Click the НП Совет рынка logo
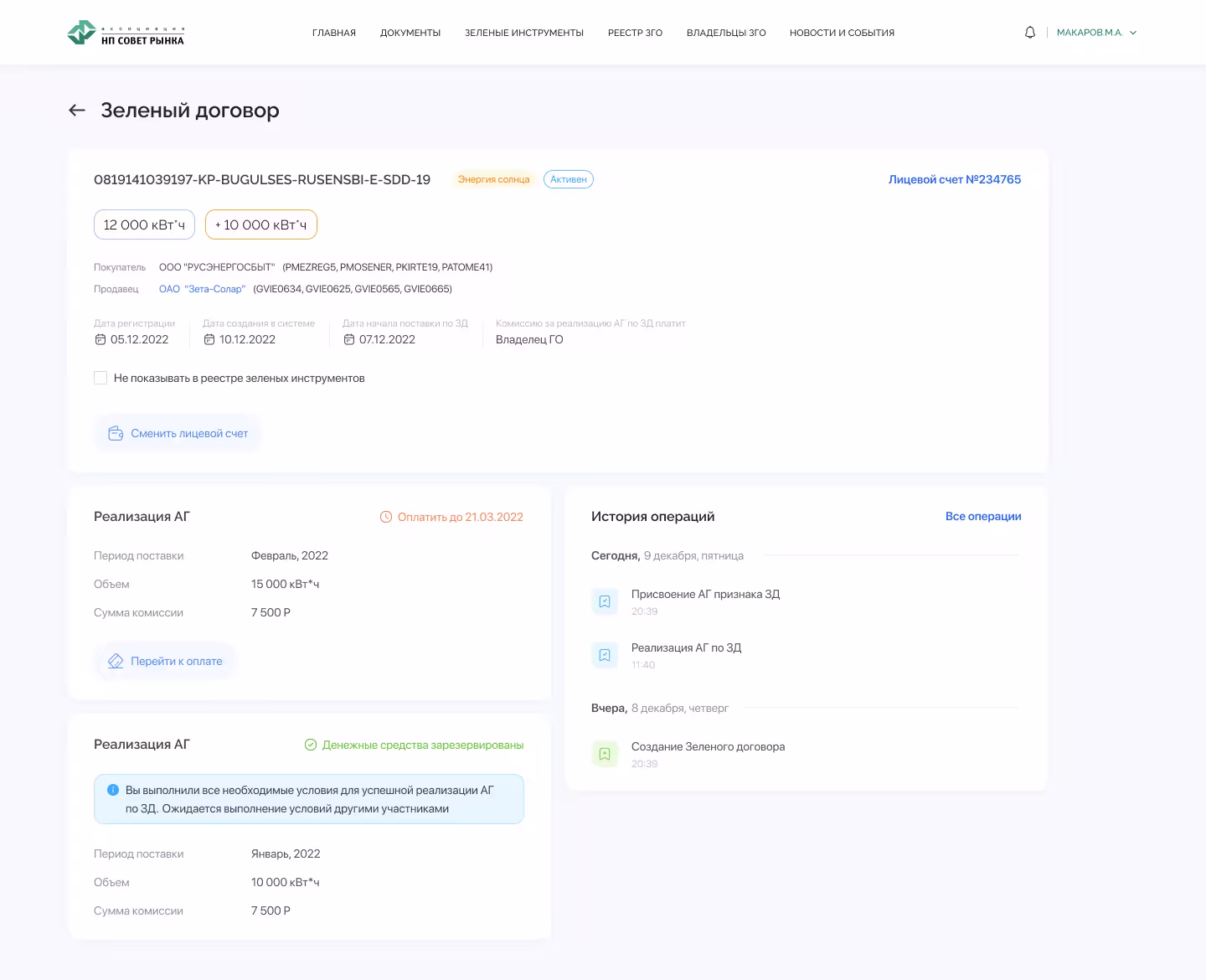 [x=126, y=33]
